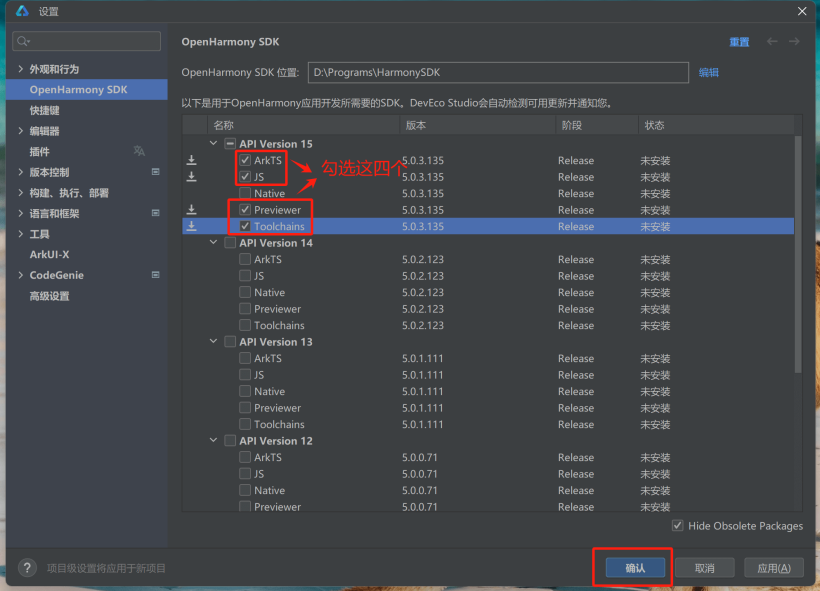Open help via the question mark icon

tap(28, 568)
